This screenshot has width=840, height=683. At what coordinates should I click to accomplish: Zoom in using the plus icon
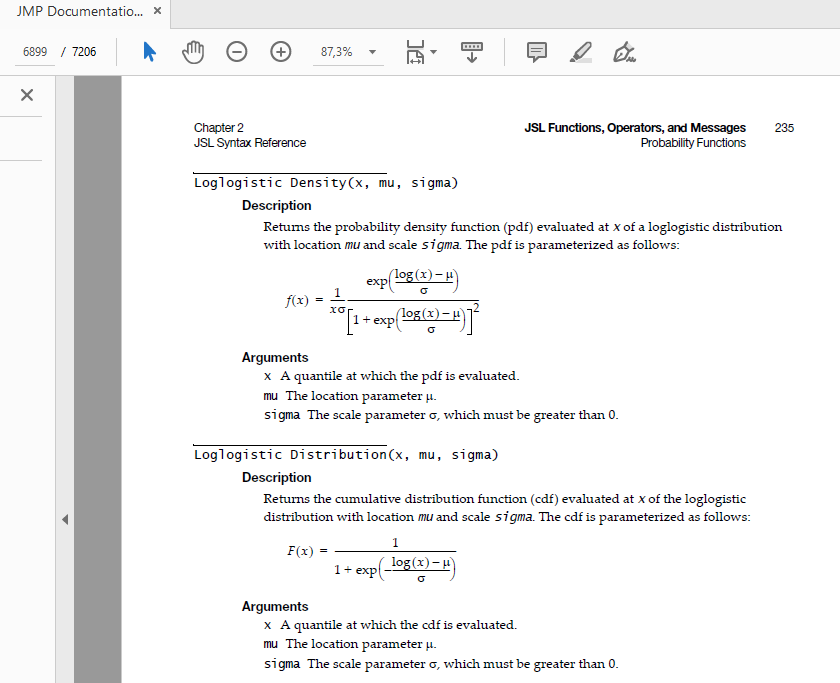tap(280, 51)
